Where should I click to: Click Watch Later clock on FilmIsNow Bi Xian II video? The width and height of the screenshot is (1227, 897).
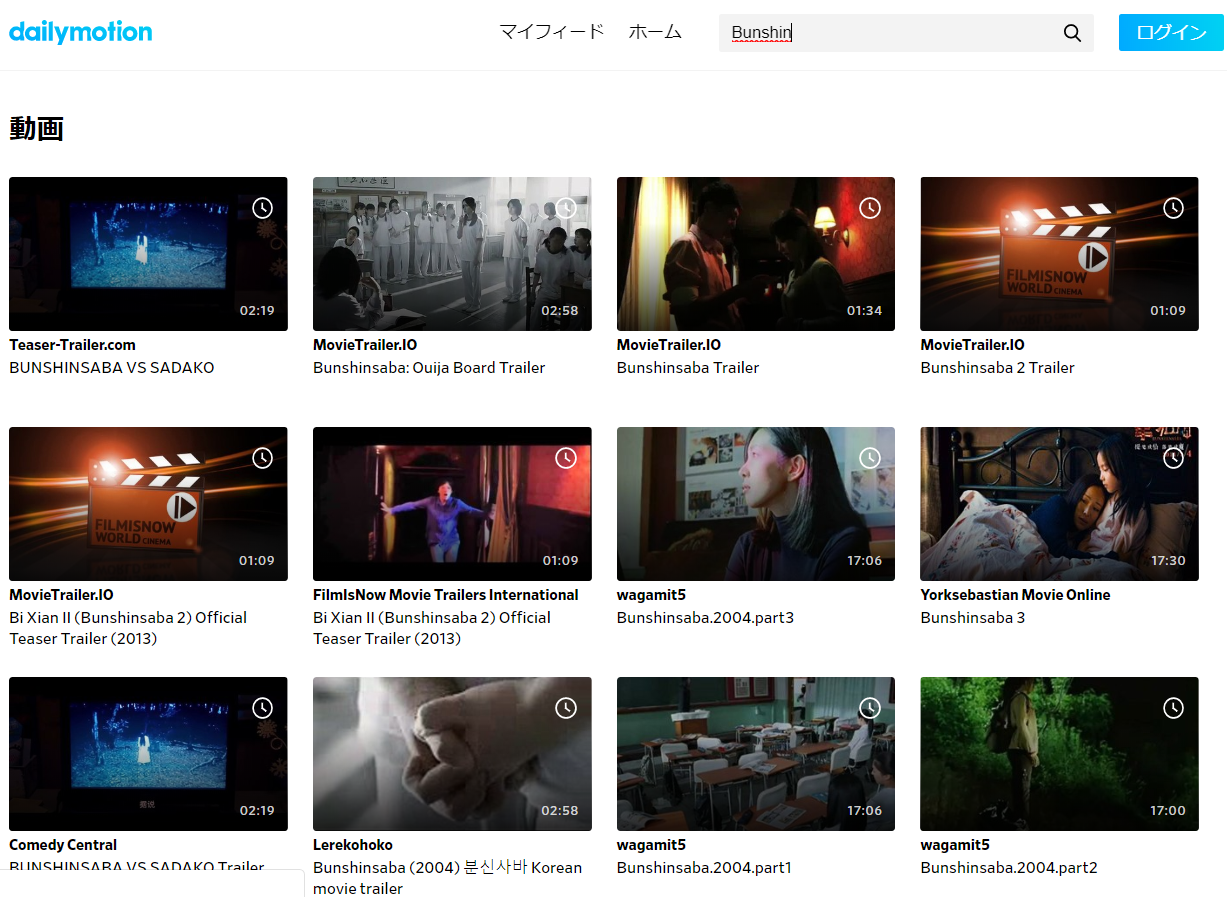click(x=566, y=458)
